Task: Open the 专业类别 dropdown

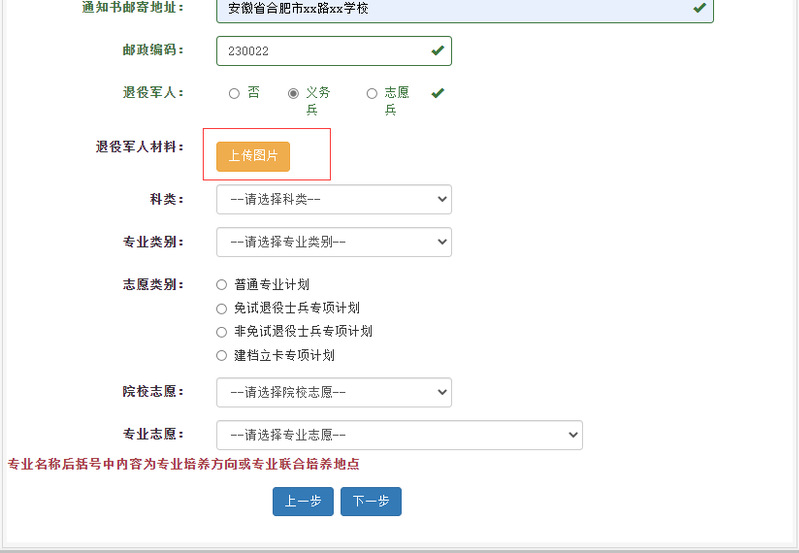Action: [334, 242]
